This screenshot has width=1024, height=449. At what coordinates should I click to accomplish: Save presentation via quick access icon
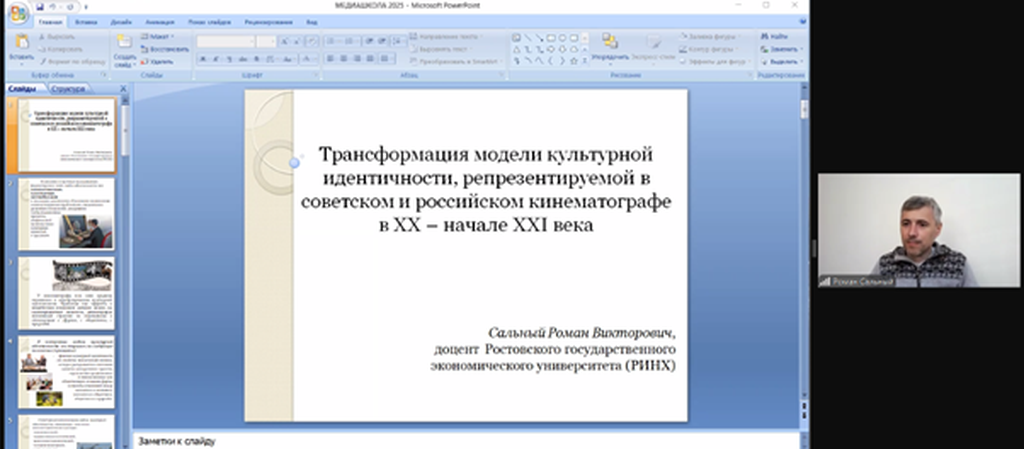tap(40, 6)
